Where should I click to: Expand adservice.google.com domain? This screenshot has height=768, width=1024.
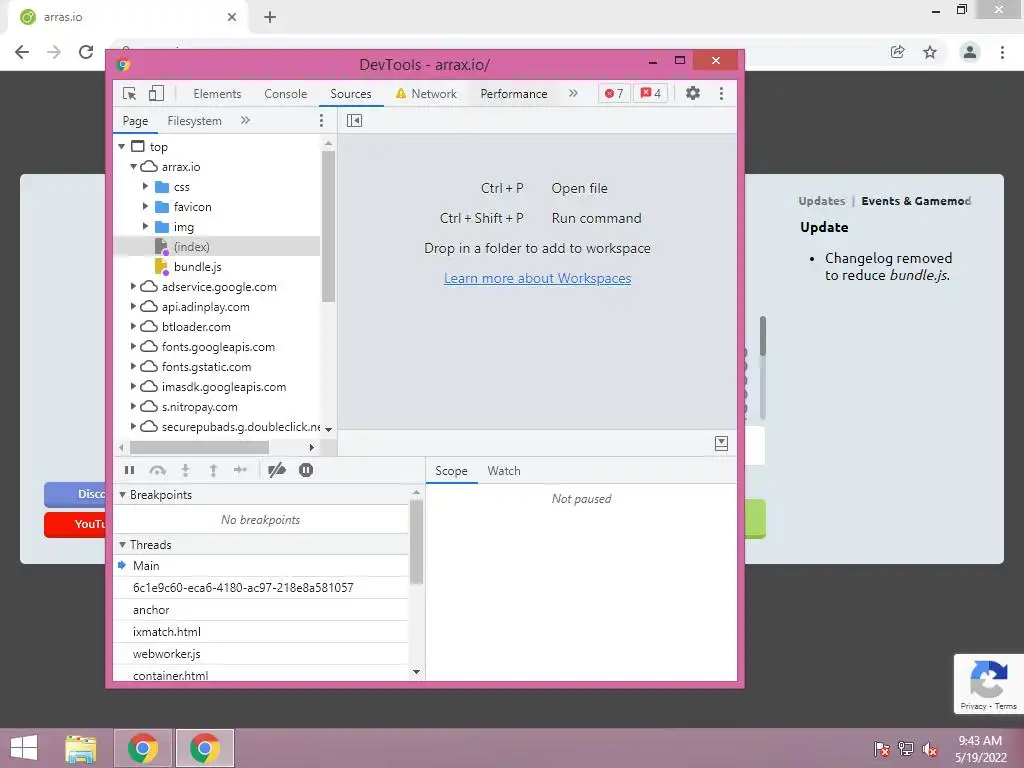pyautogui.click(x=133, y=286)
